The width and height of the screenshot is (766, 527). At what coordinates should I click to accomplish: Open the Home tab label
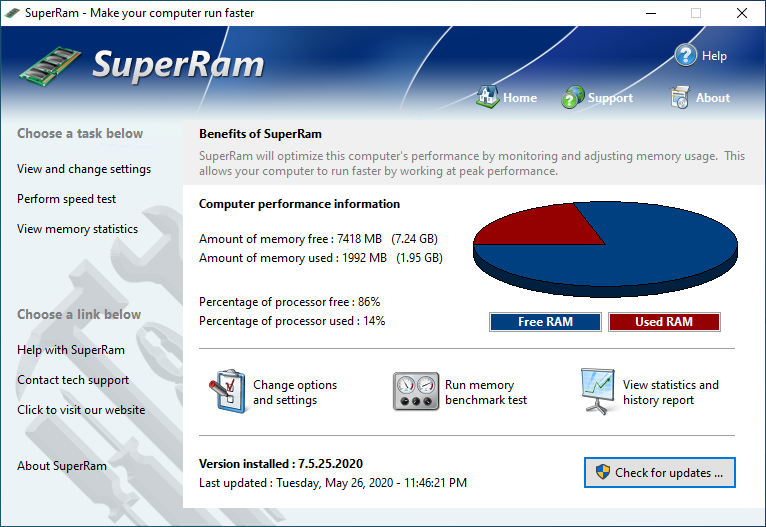coord(520,98)
